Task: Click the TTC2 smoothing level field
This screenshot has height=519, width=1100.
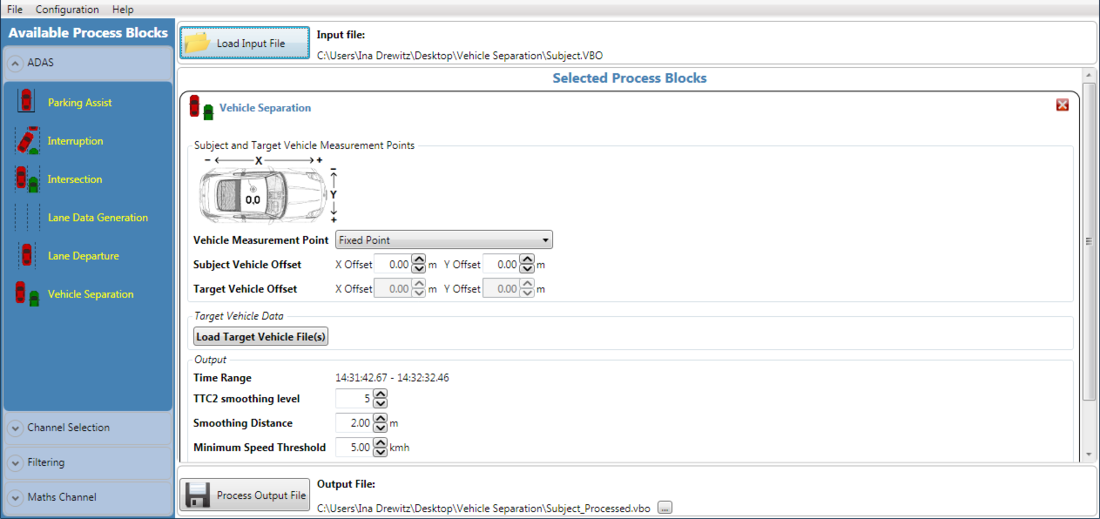Action: [353, 399]
